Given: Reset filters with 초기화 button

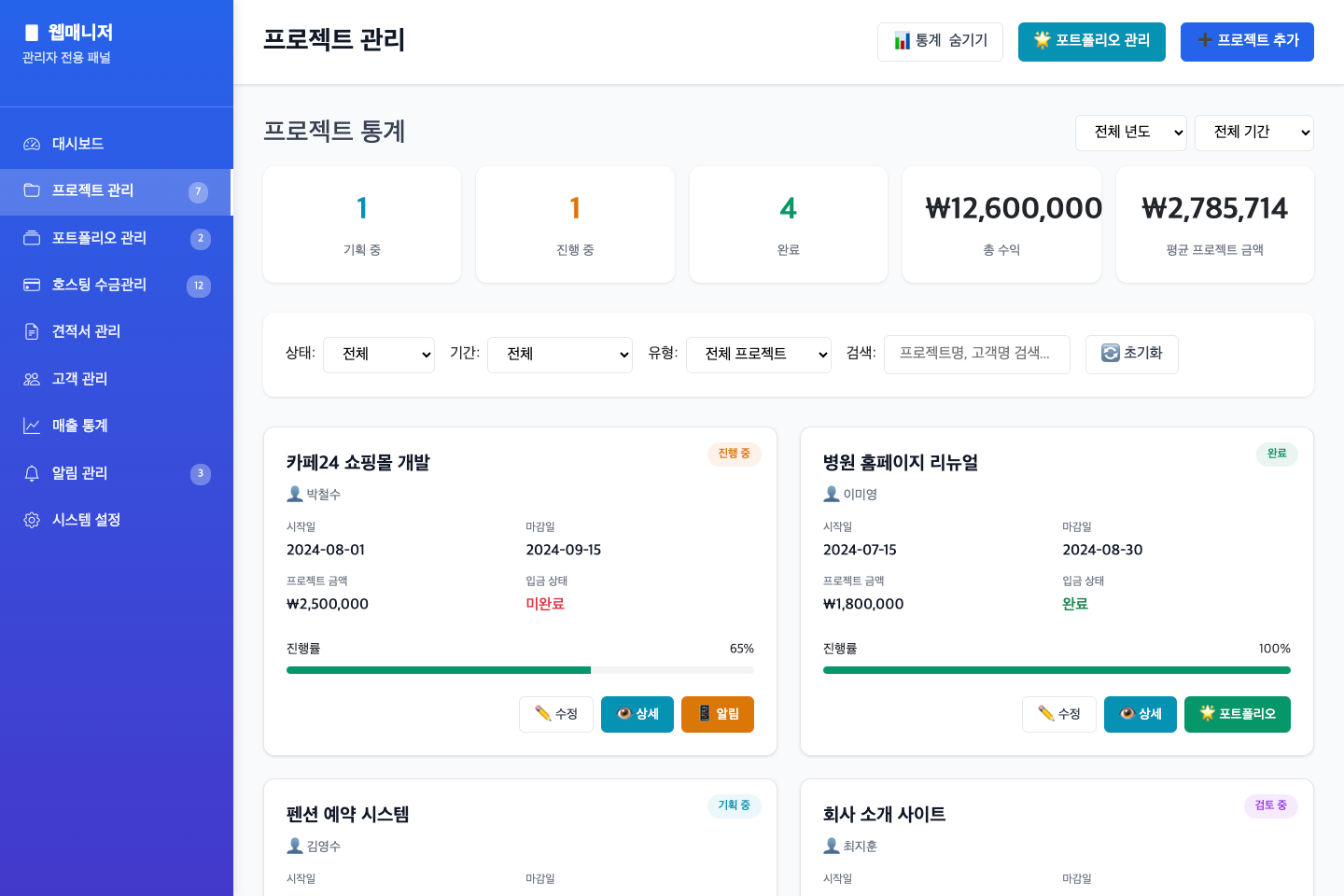Looking at the screenshot, I should pos(1132,355).
